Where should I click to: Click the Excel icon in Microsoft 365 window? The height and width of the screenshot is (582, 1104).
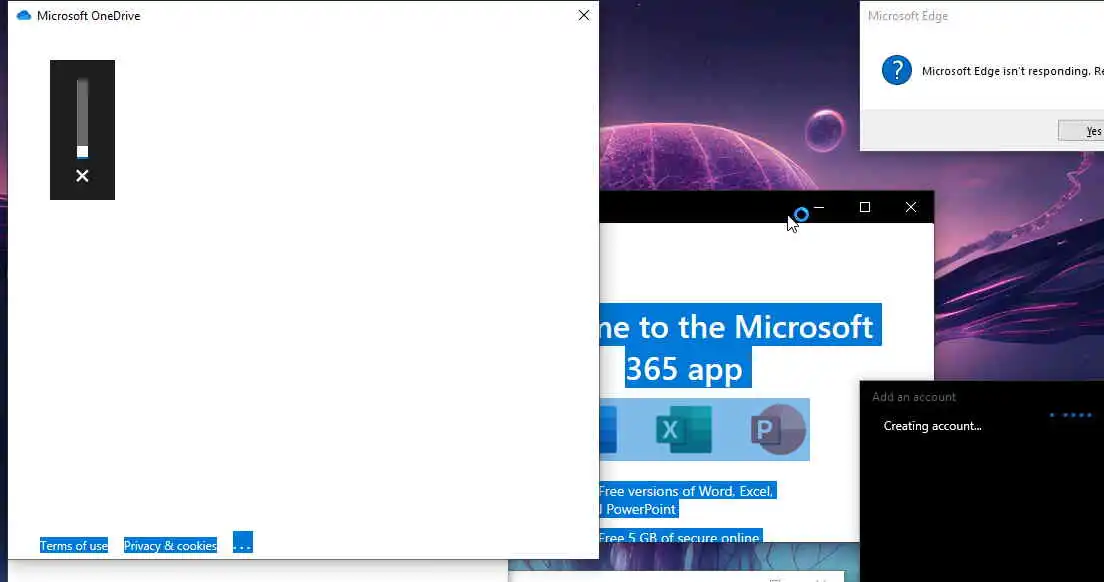(x=682, y=430)
